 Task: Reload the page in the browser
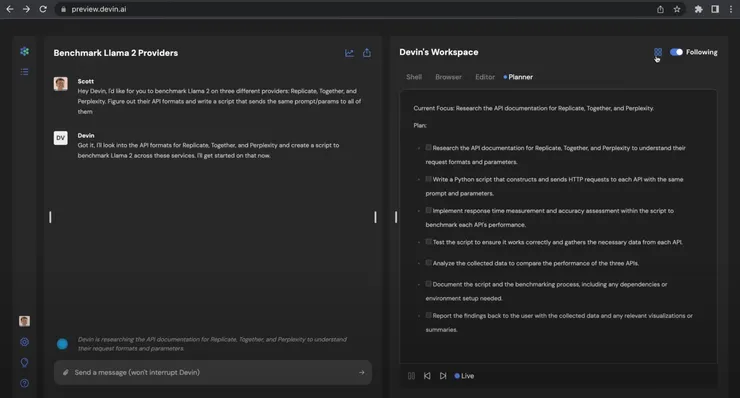click(x=43, y=9)
